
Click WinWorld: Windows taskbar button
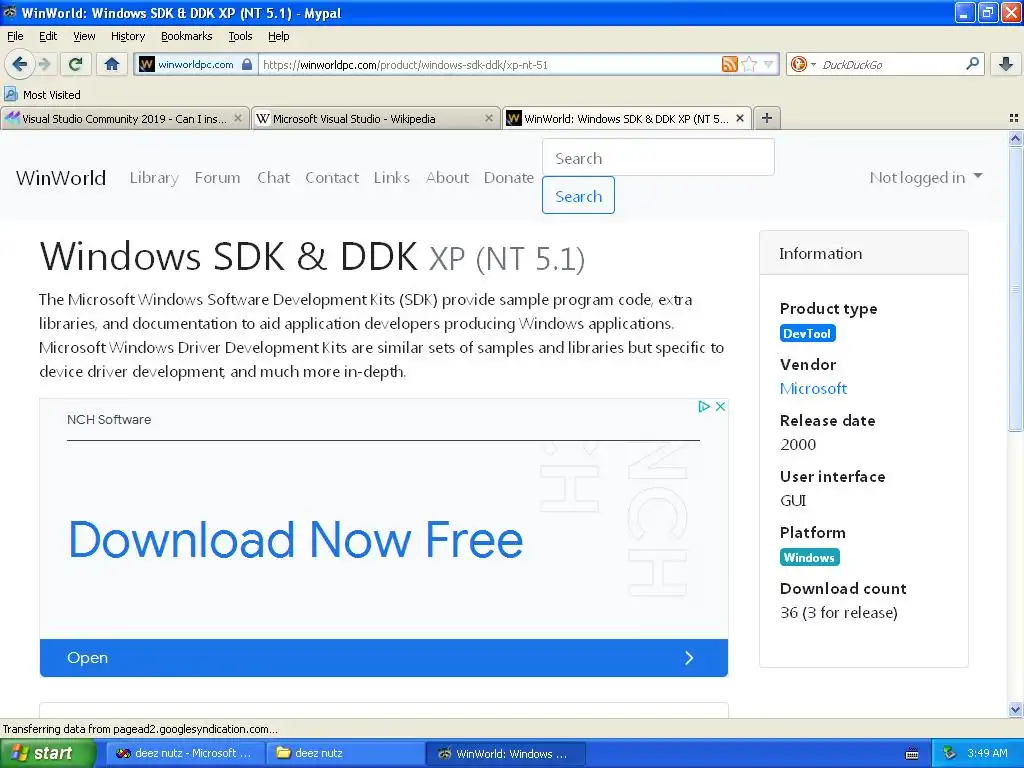pos(505,753)
